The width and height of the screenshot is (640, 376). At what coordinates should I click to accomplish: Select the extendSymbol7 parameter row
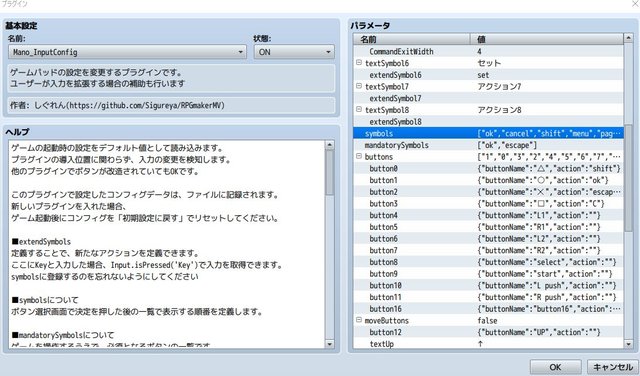pos(489,98)
